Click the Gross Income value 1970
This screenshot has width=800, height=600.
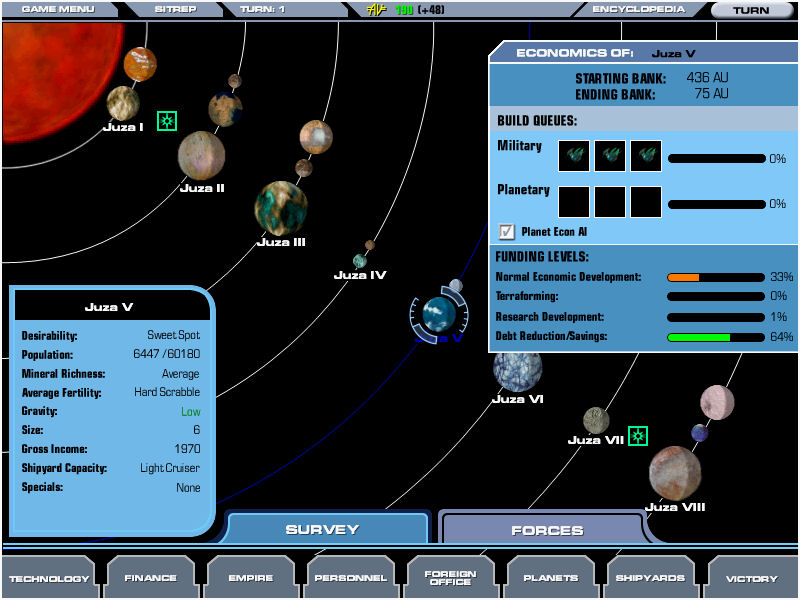187,449
